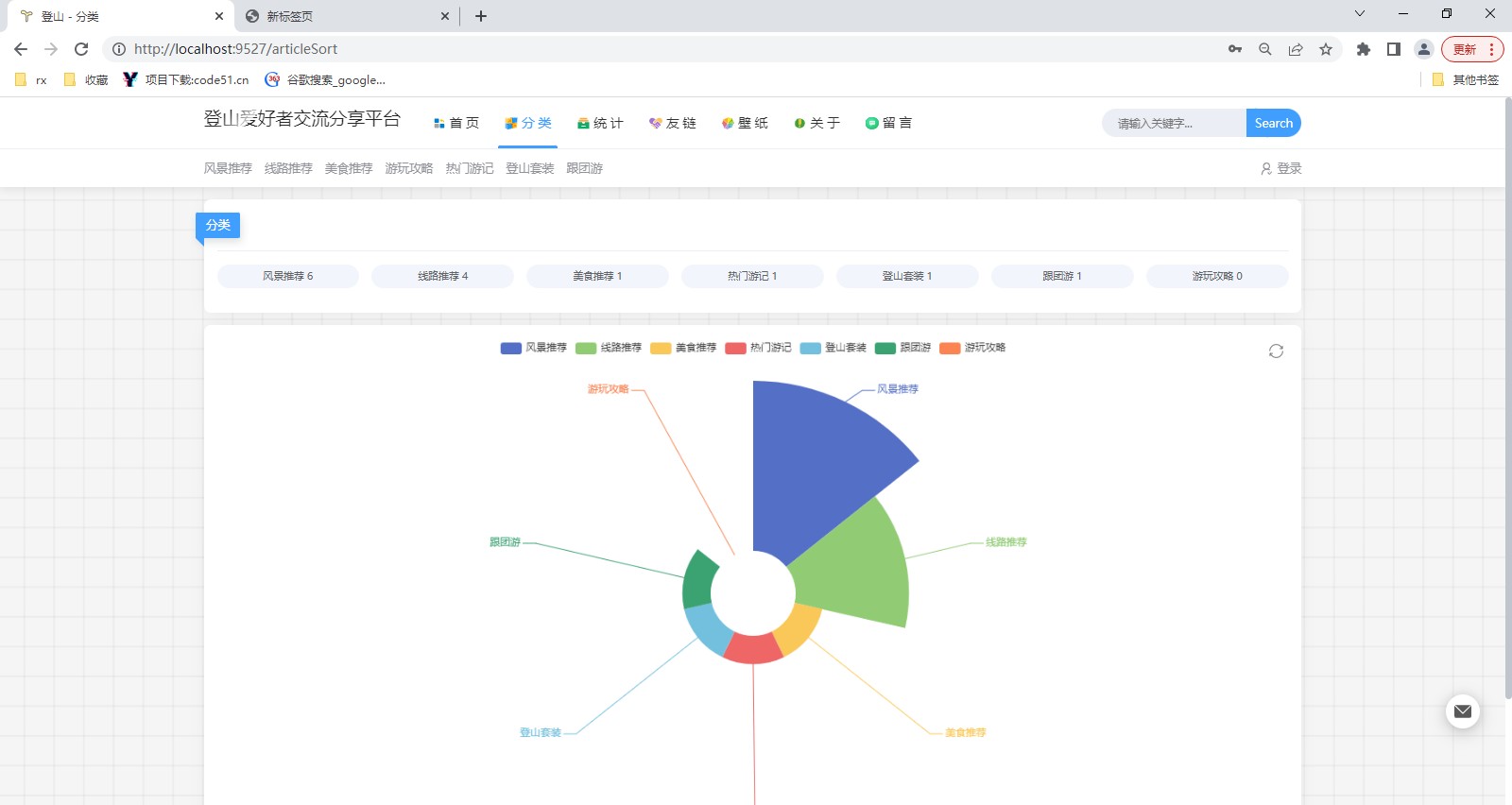Image resolution: width=1512 pixels, height=805 pixels.
Task: Click the red 热门游记 pie slice
Action: tap(752, 650)
